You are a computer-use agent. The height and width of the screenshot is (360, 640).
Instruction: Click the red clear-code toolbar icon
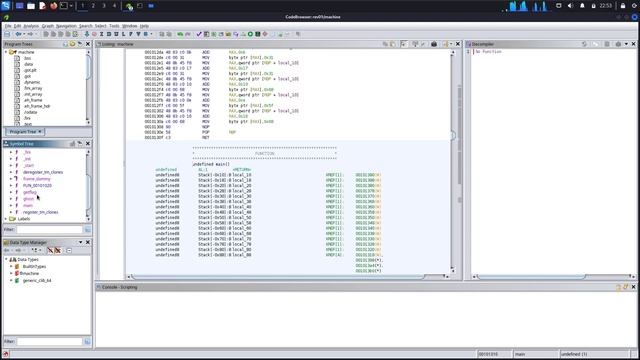tap(94, 34)
